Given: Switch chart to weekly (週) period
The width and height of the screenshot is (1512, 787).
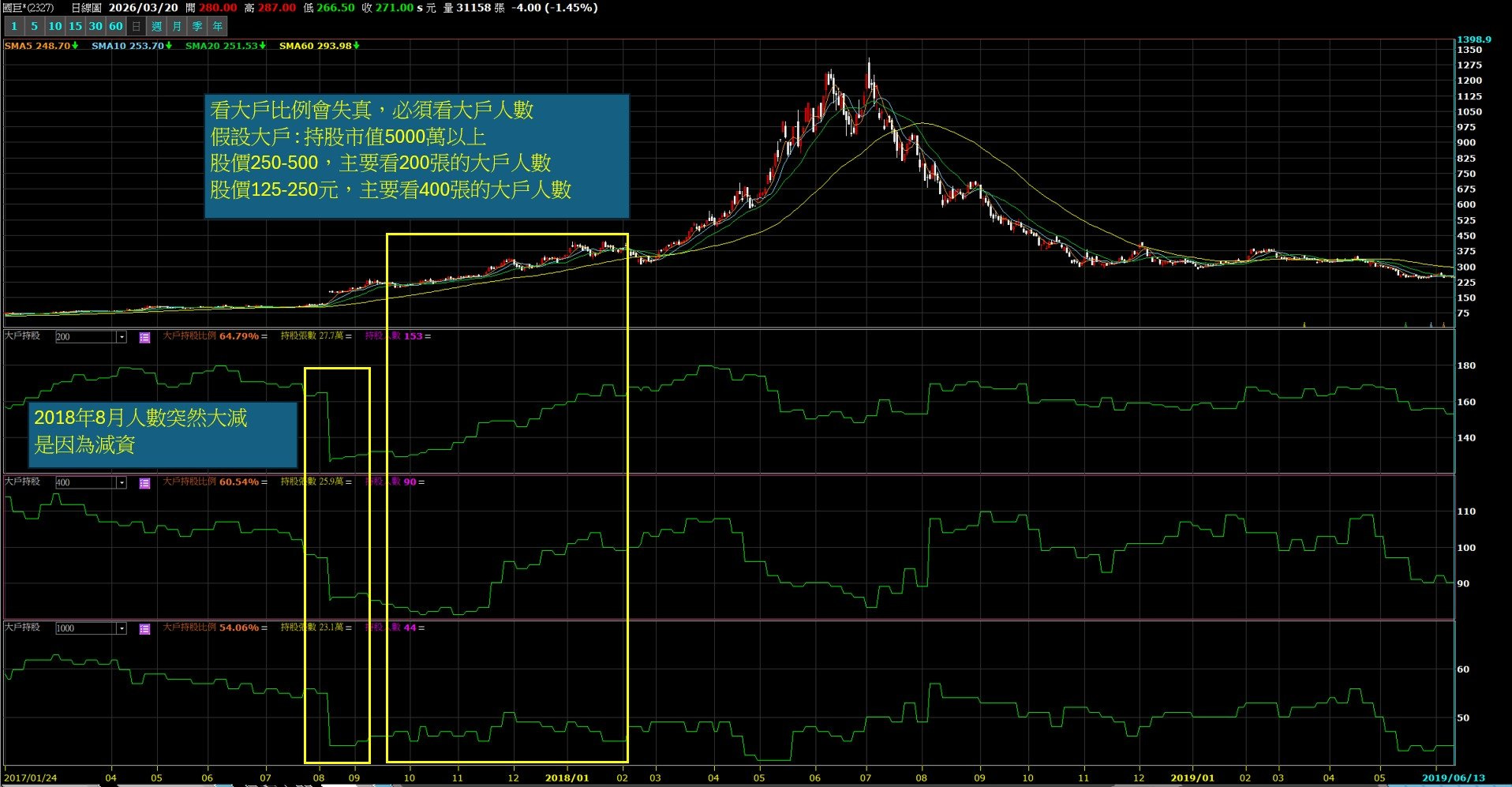Looking at the screenshot, I should [156, 26].
